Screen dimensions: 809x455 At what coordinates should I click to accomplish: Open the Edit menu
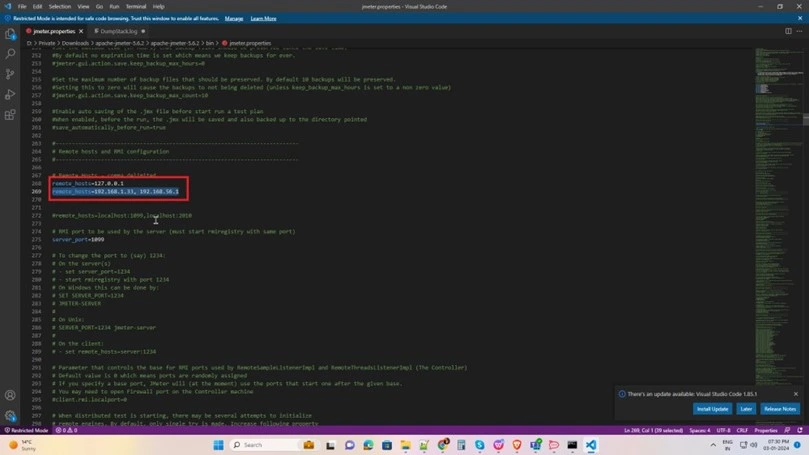[38, 7]
